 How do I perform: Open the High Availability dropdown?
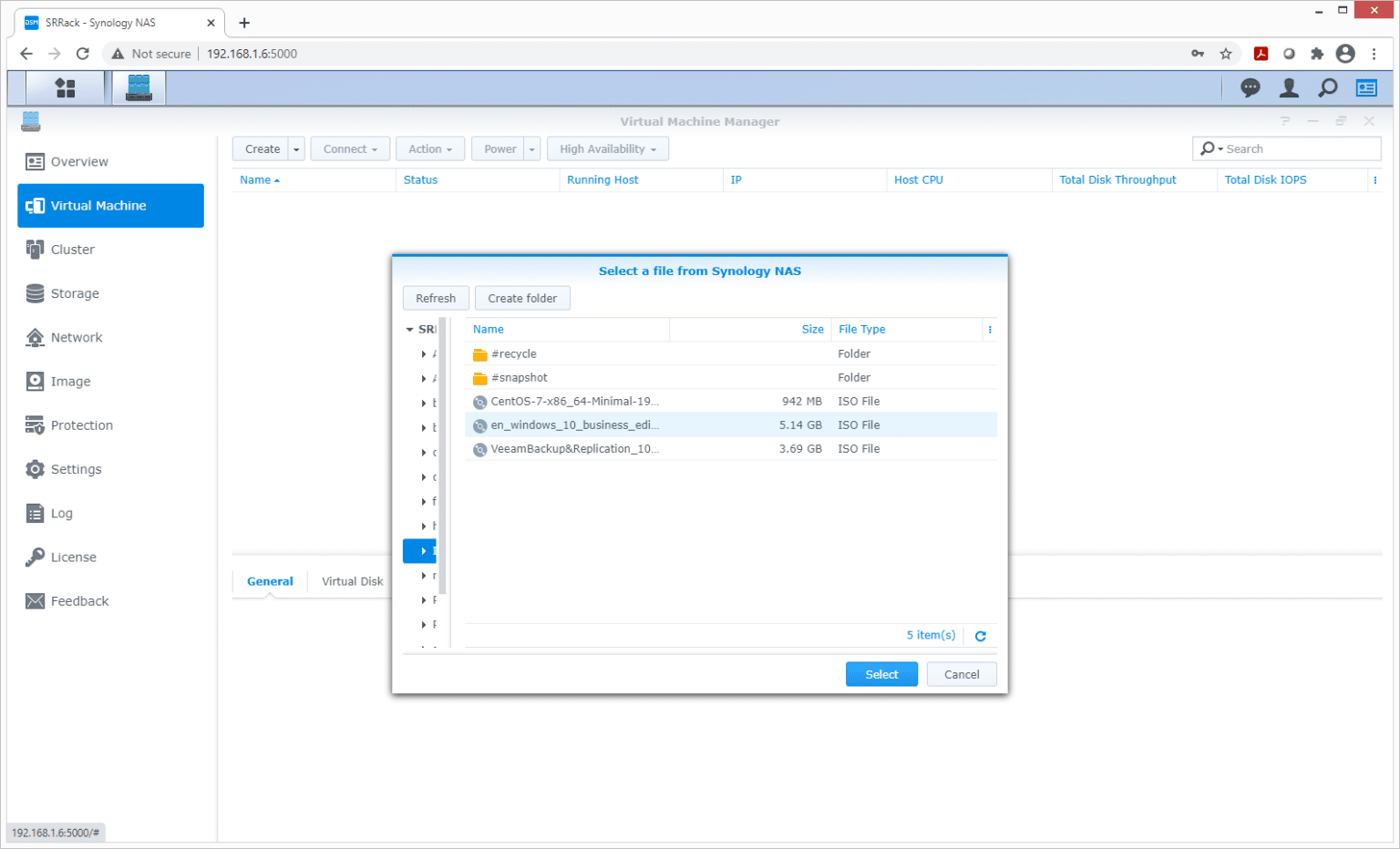608,149
